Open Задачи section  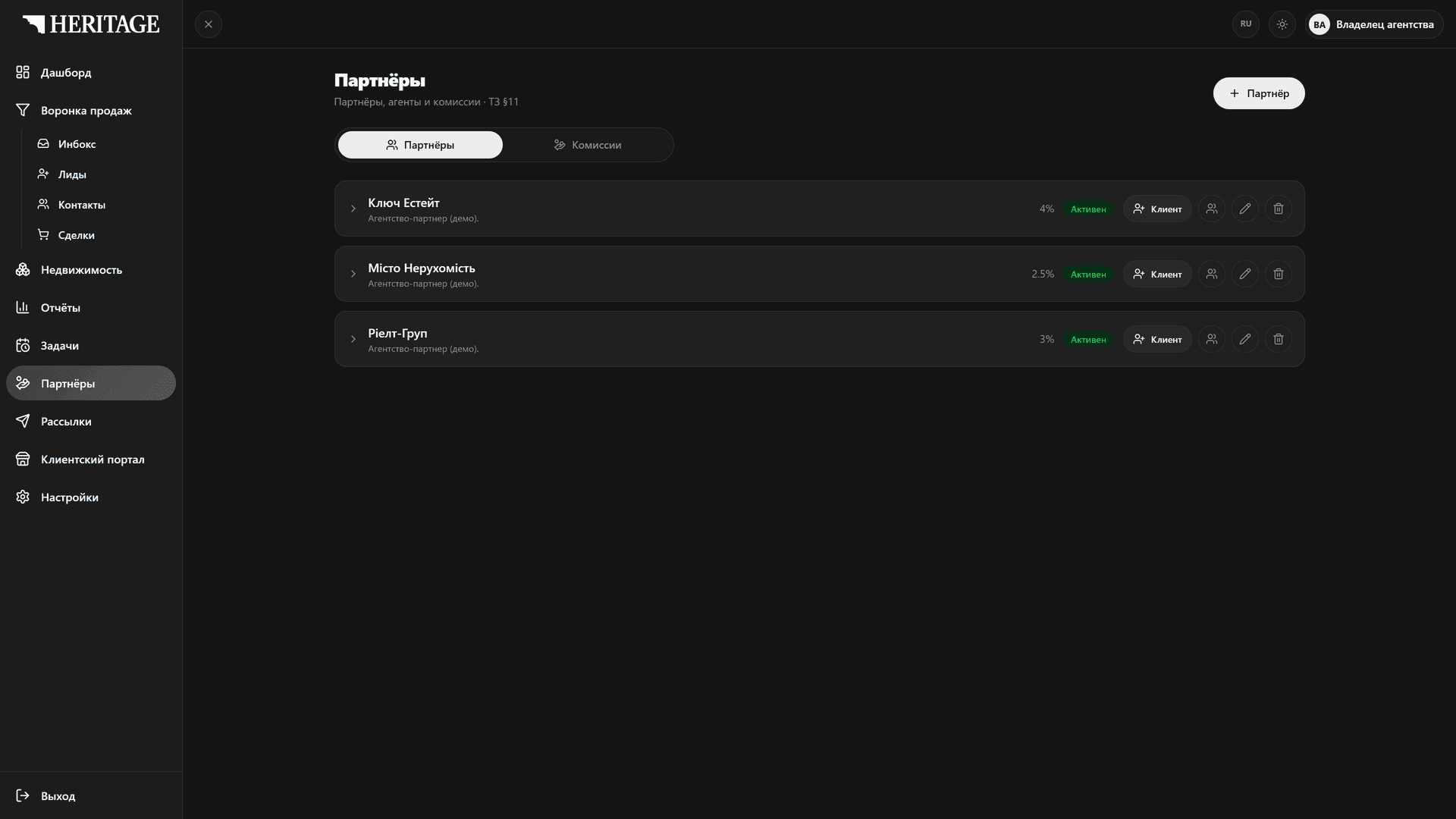click(x=91, y=345)
